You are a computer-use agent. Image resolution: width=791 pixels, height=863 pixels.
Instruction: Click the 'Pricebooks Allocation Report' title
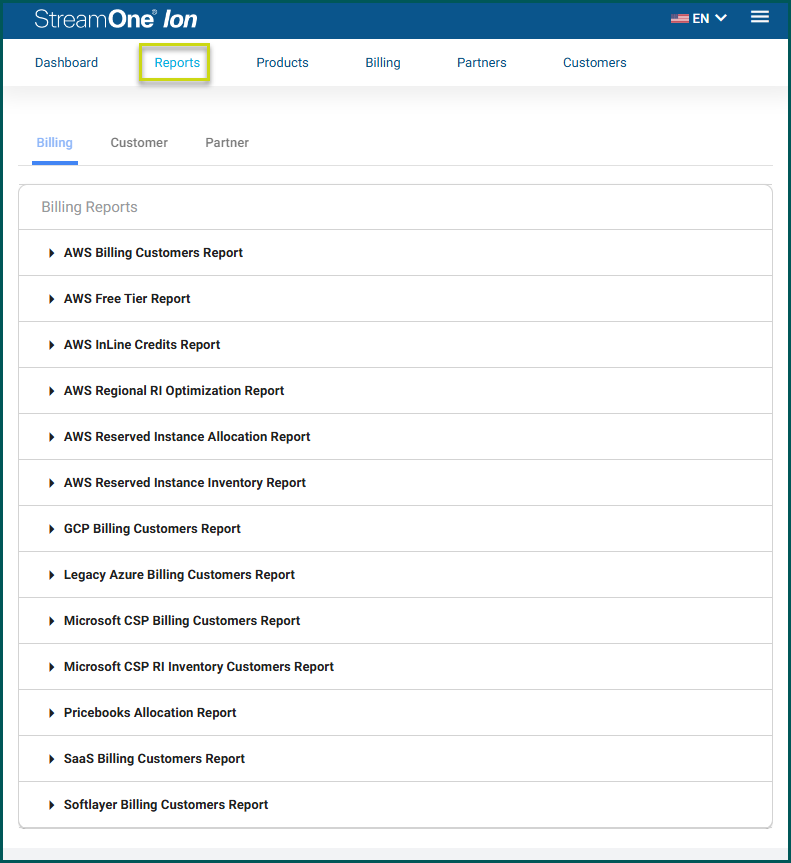click(x=150, y=712)
